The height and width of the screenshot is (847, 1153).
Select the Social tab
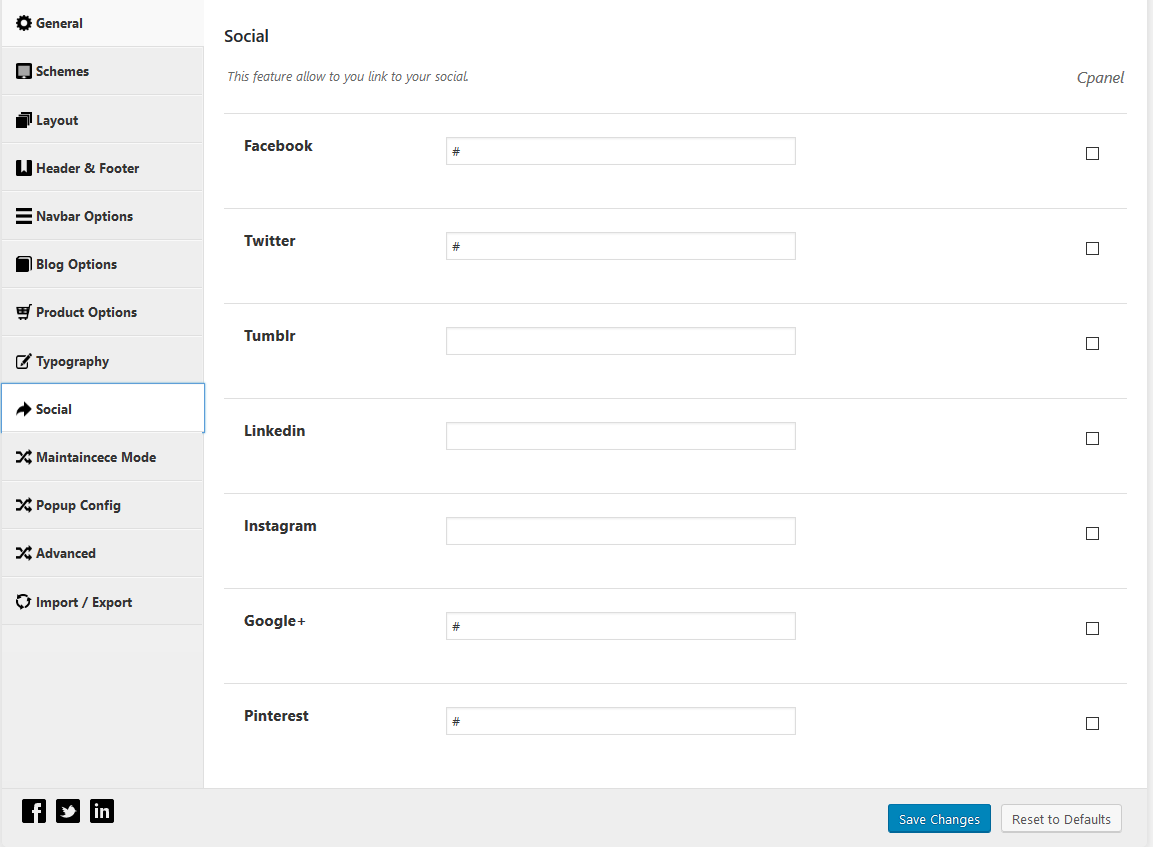coord(102,409)
